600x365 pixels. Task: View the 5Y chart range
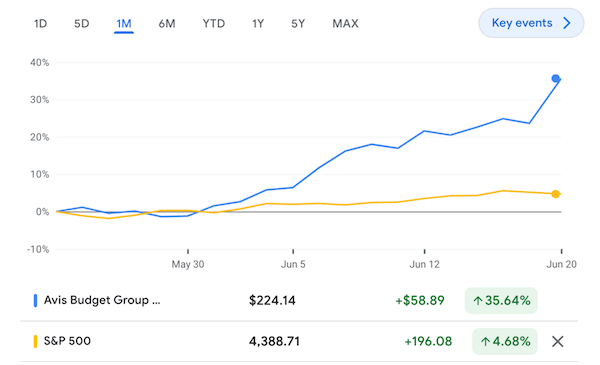298,24
